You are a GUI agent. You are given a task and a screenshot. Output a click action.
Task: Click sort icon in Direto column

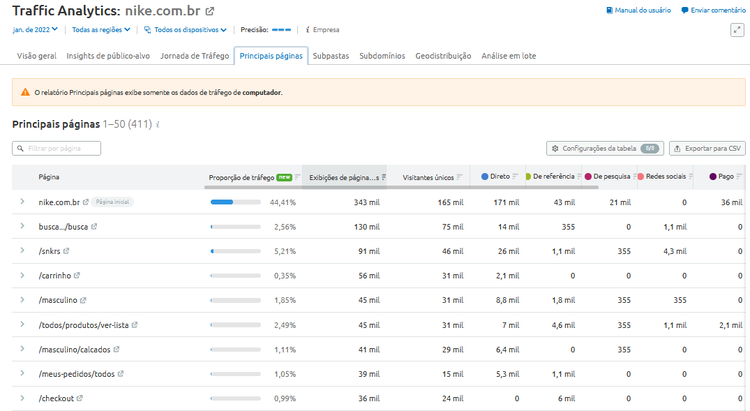pos(515,177)
